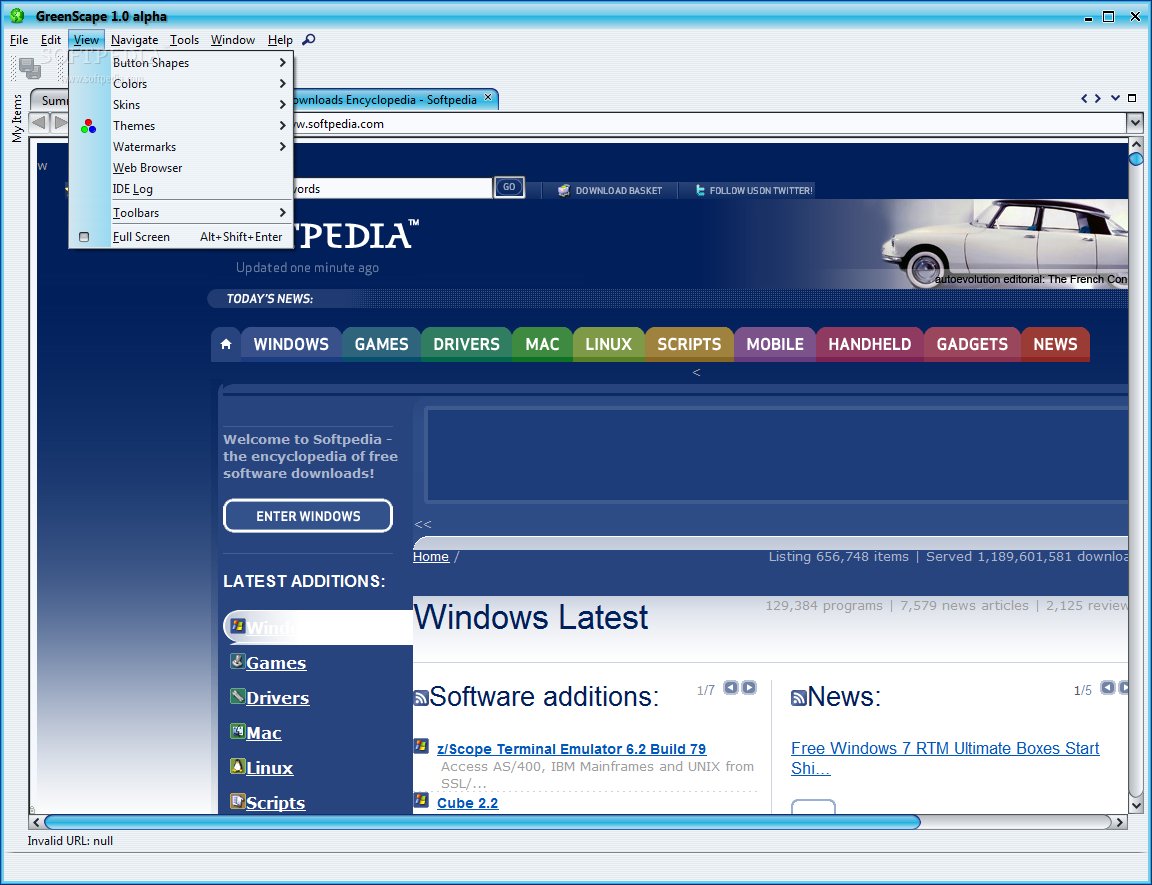Screen dimensions: 1152x885
Task: Click next arrow next to 1/7 counter
Action: (749, 687)
